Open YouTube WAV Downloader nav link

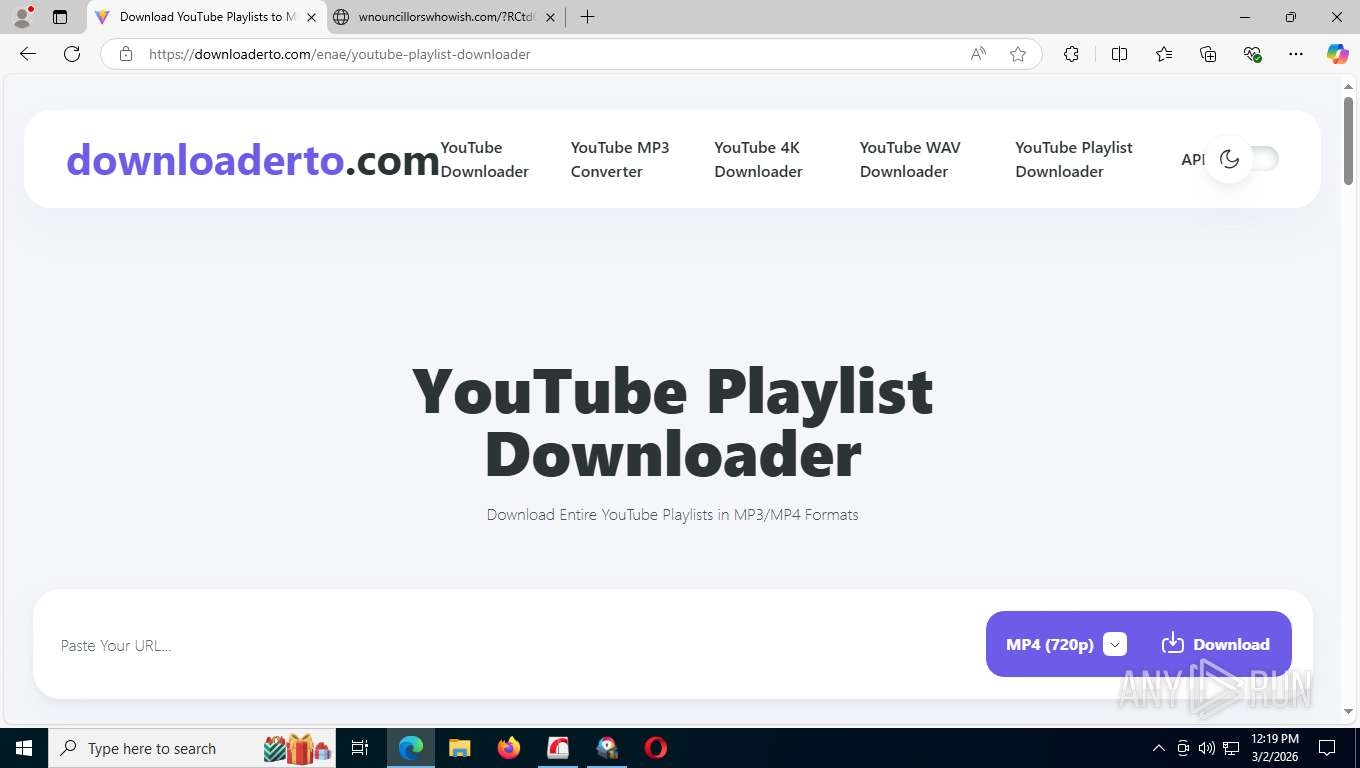910,159
